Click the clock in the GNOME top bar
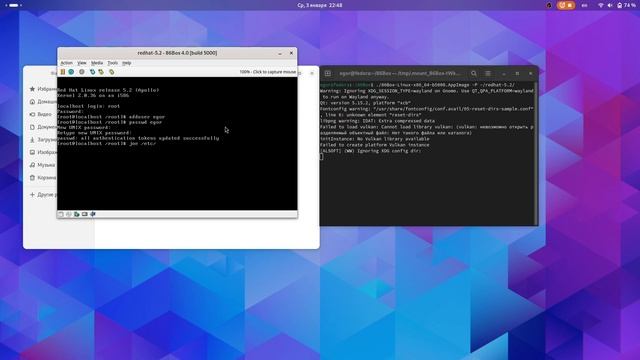The height and width of the screenshot is (360, 640). point(320,5)
